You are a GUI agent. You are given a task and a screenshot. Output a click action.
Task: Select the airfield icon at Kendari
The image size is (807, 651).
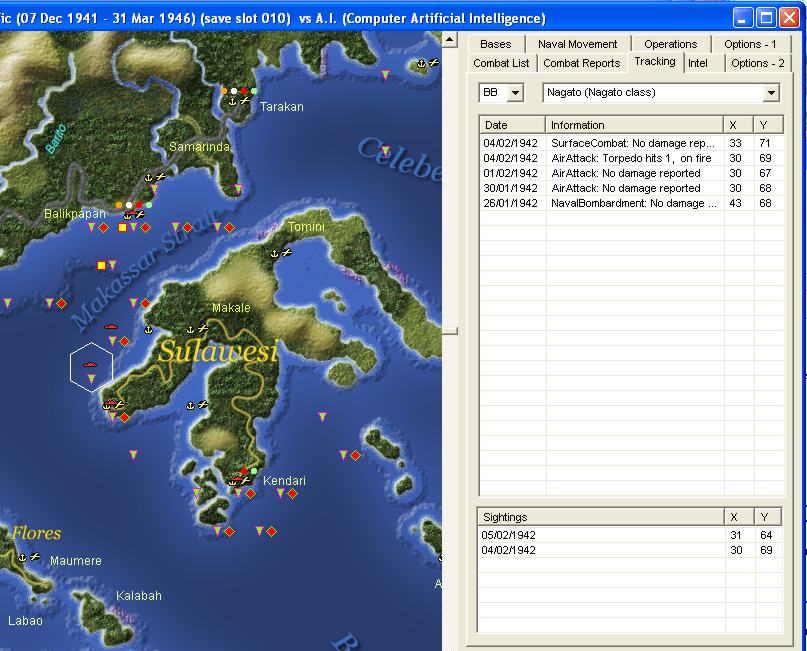click(x=244, y=481)
